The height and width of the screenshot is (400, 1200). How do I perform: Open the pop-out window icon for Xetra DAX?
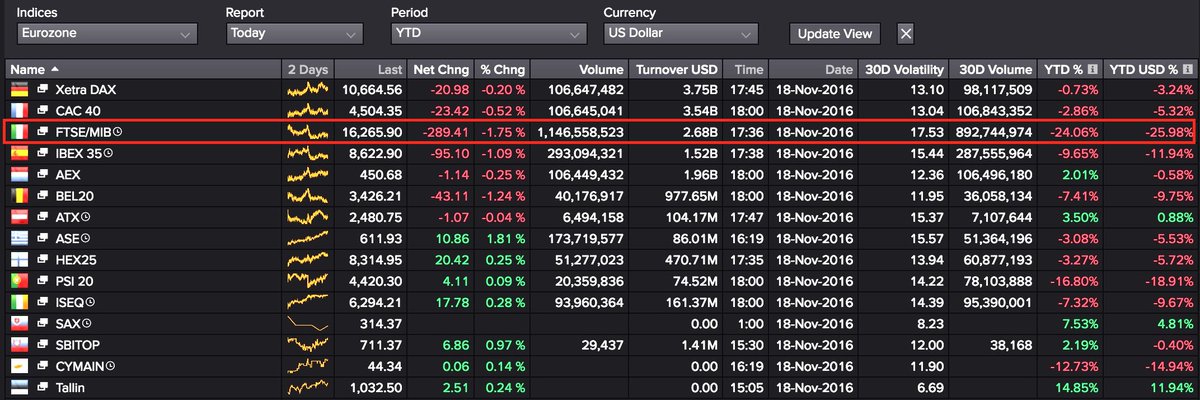(43, 90)
